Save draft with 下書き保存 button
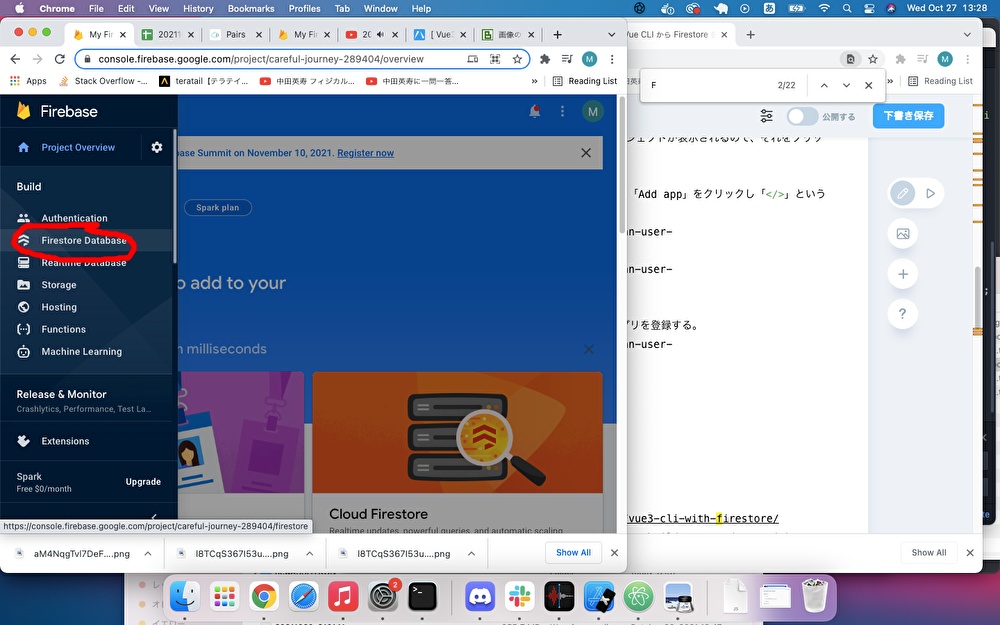Viewport: 1000px width, 625px height. 908,116
